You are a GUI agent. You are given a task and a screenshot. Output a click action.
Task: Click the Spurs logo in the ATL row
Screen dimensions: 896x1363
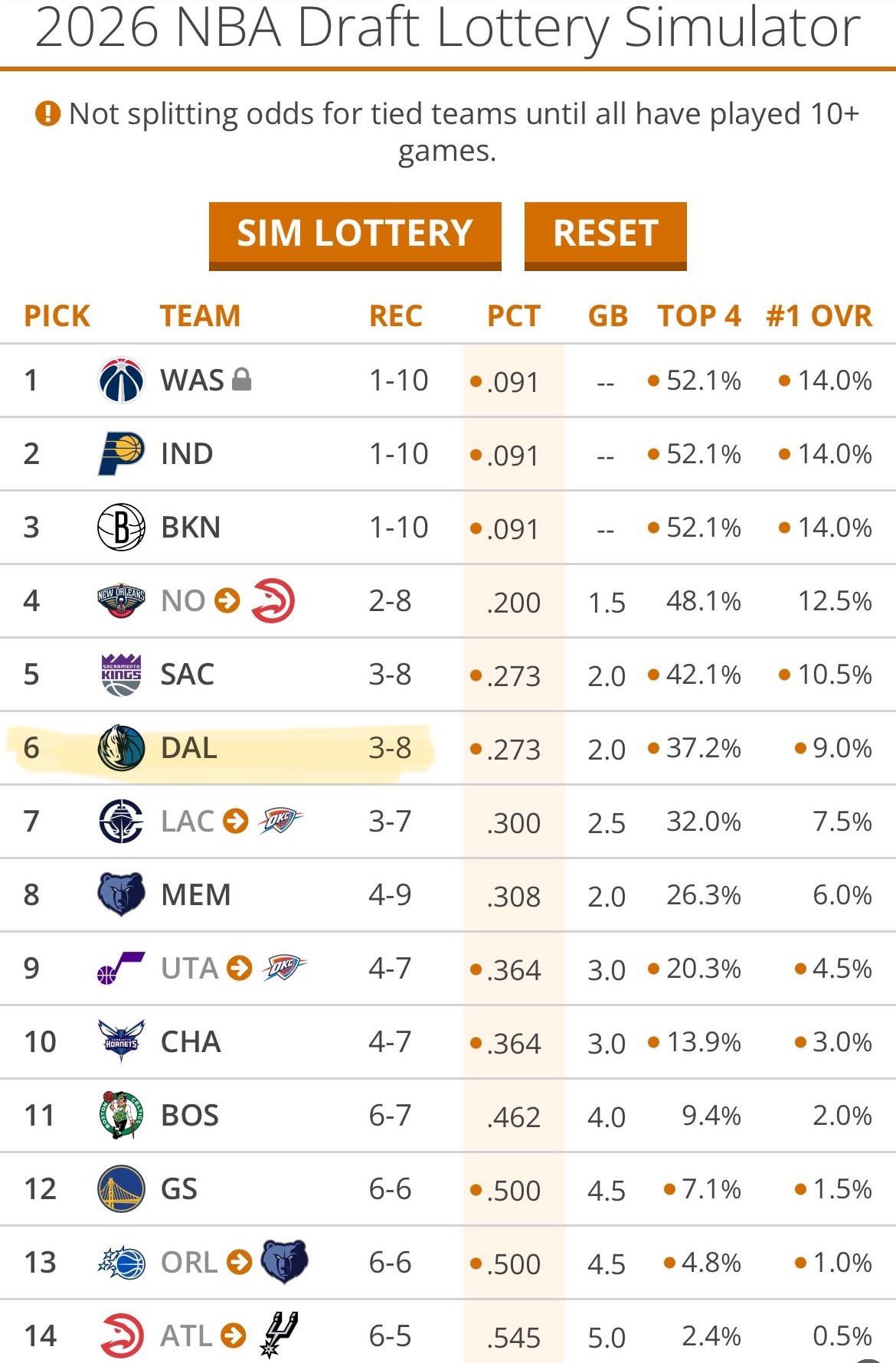[x=279, y=1335]
